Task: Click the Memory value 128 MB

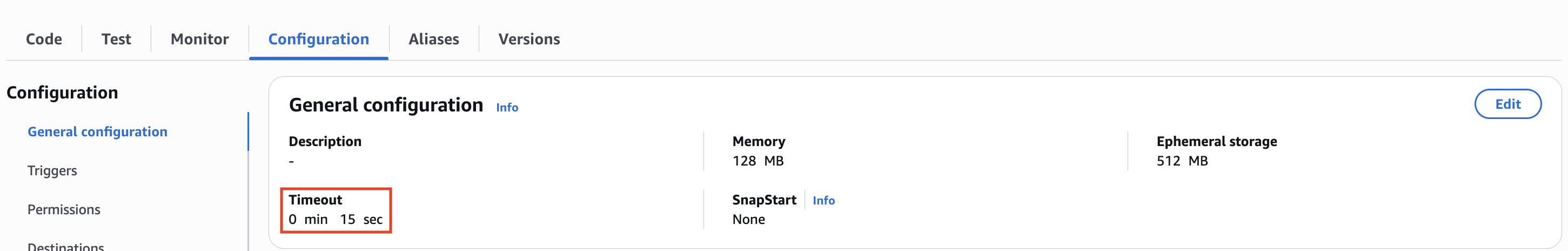Action: pyautogui.click(x=758, y=161)
